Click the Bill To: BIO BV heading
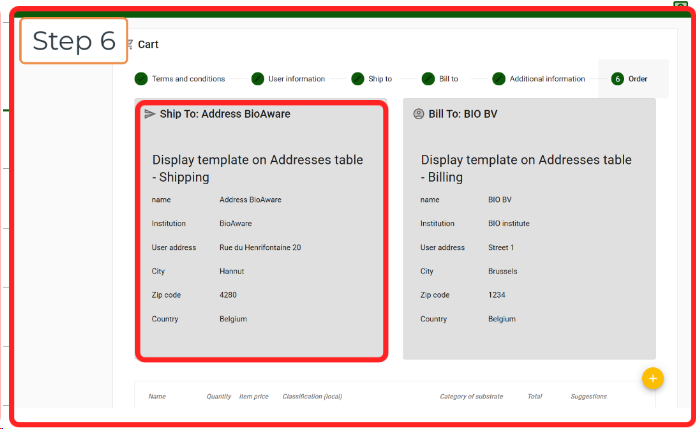Screen dimensions: 696x429 (463, 114)
